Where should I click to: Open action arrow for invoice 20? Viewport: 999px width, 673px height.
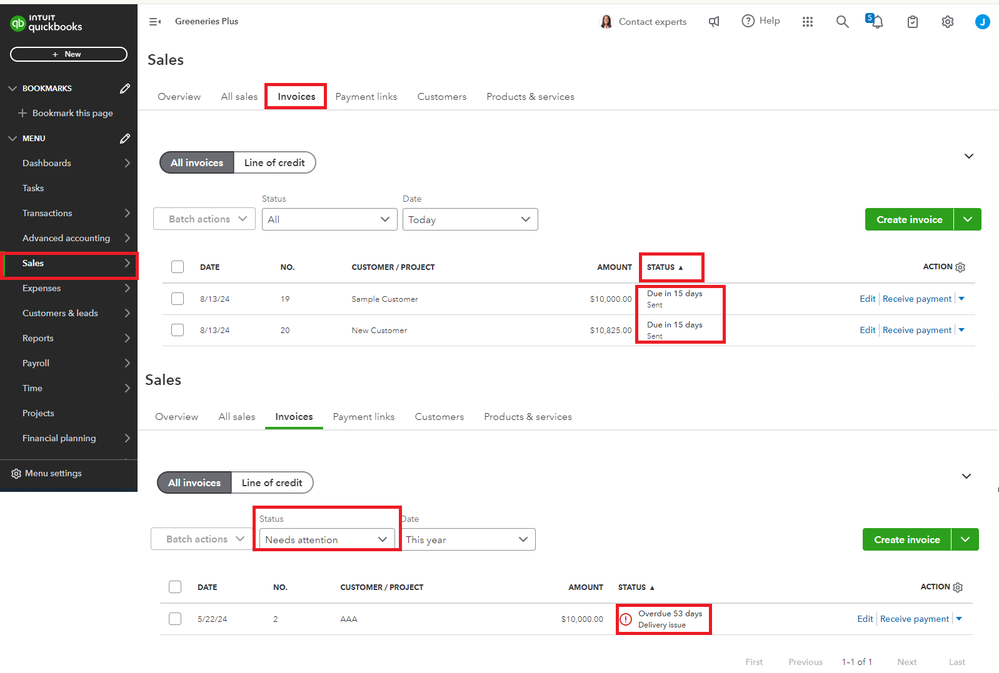coord(961,329)
